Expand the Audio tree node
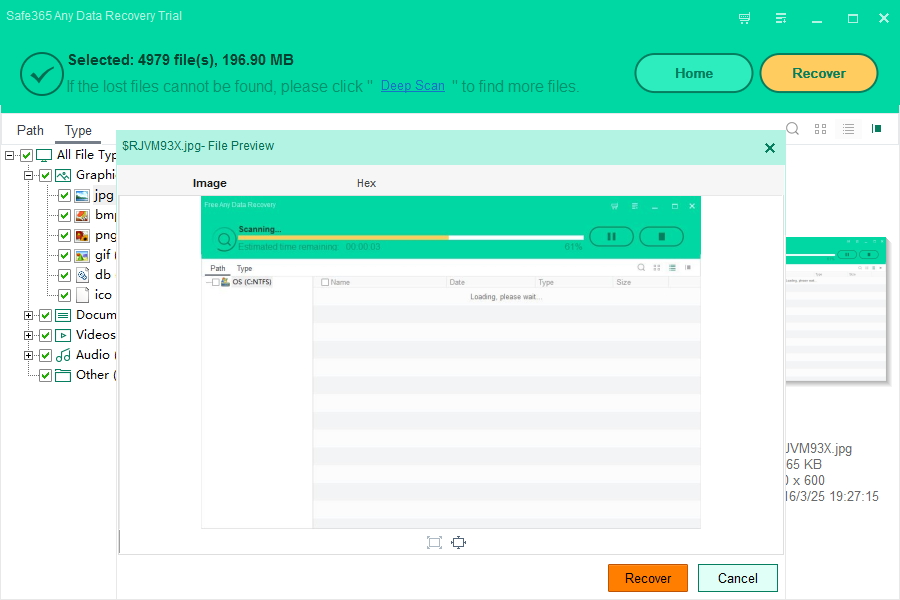Viewport: 900px width, 600px height. [28, 355]
